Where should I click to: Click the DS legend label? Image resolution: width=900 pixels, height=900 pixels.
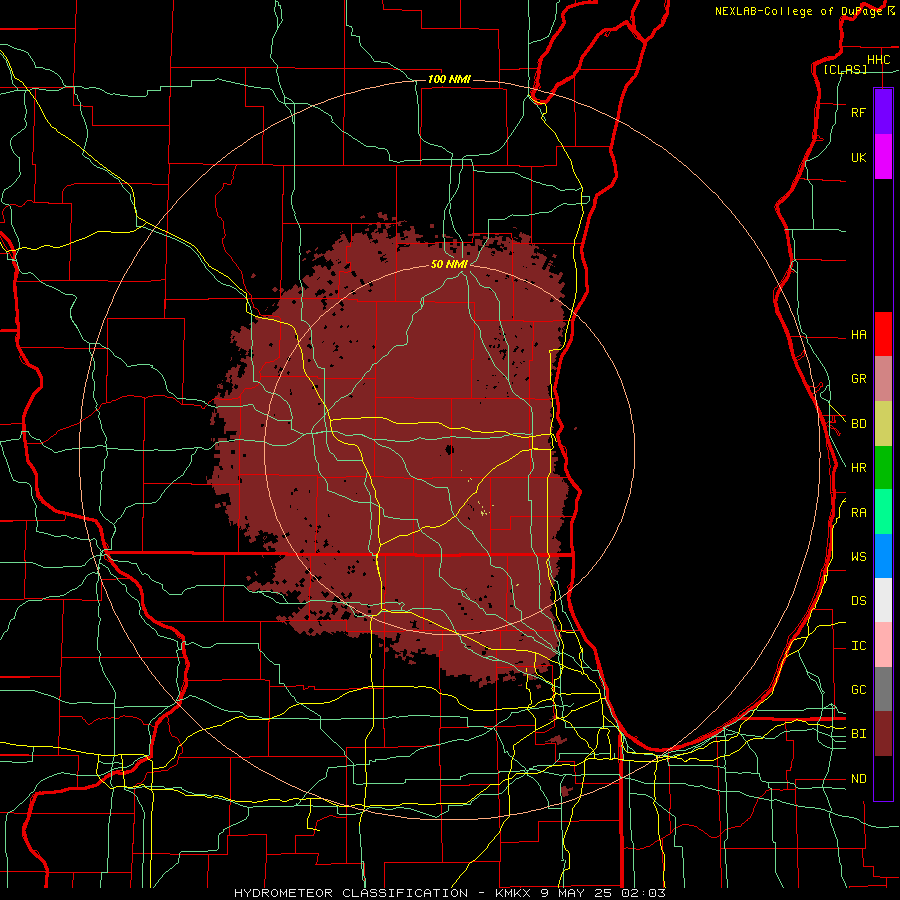tap(859, 600)
